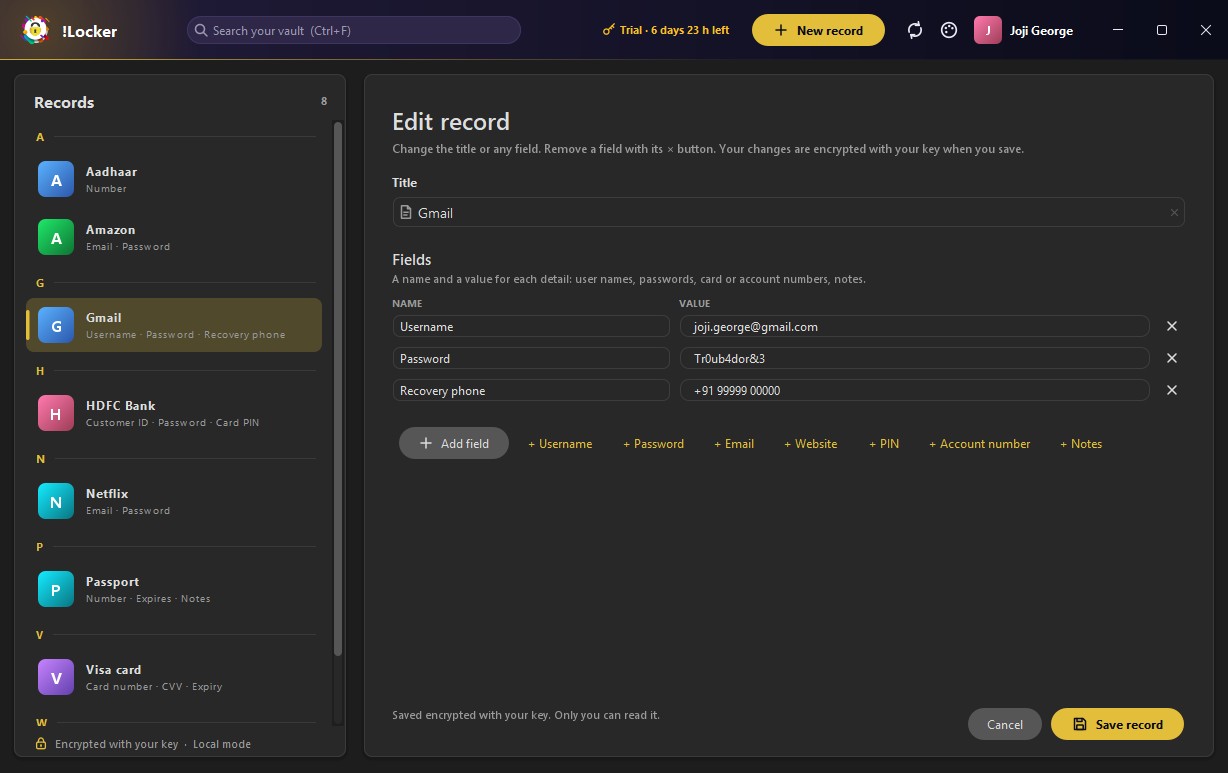Open the HDFC Bank record
This screenshot has height=773, width=1228.
pos(174,414)
